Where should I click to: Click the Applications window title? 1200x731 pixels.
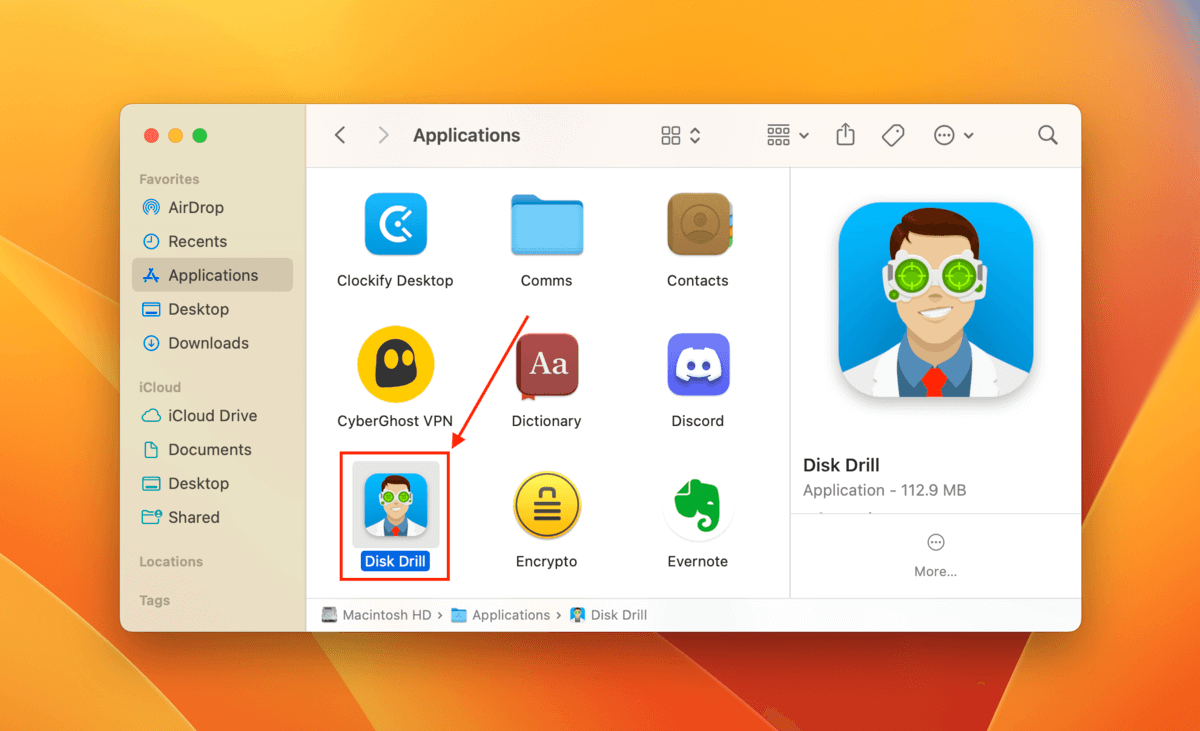pos(467,135)
